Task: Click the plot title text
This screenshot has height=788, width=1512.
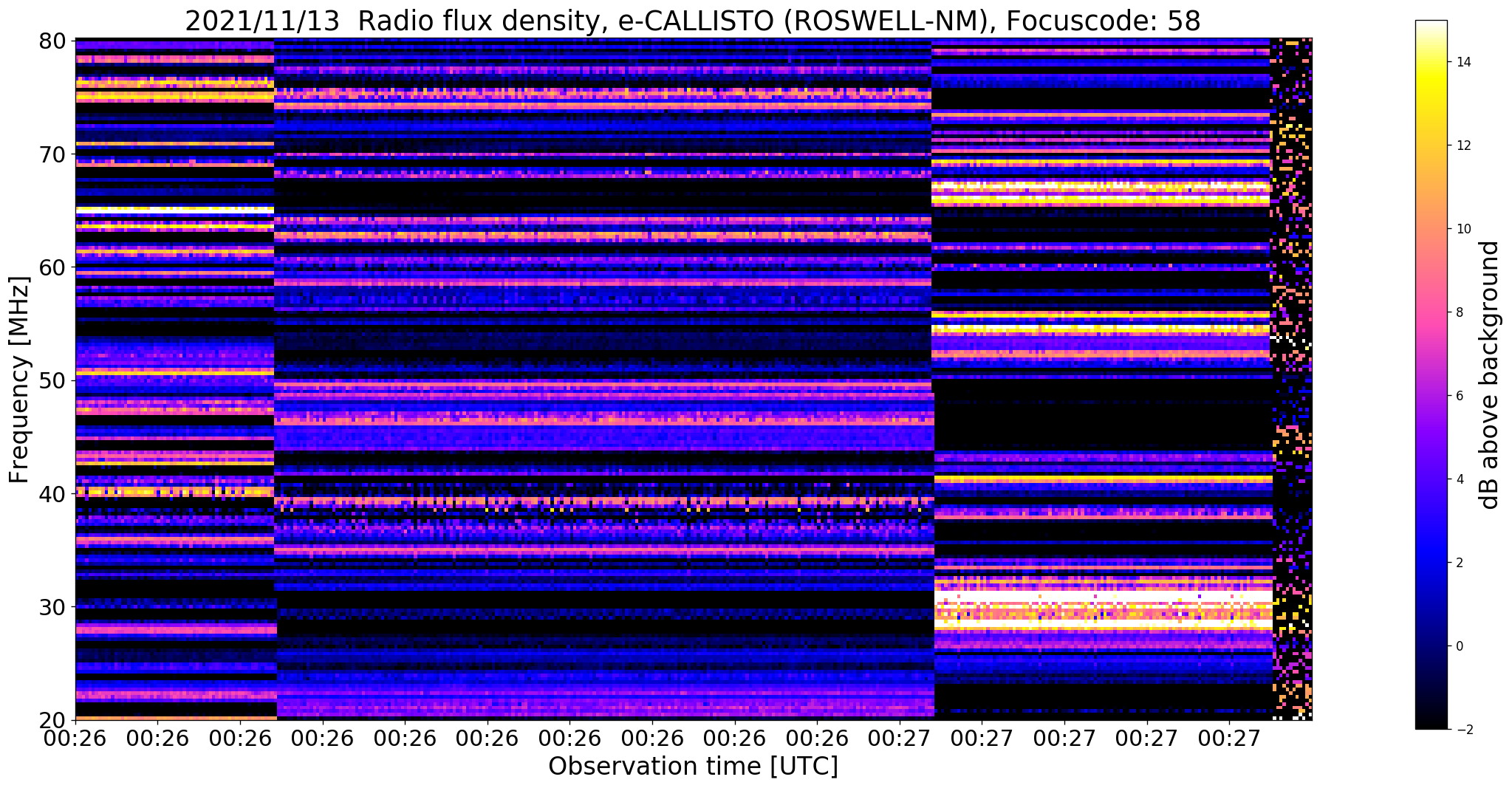Action: coord(692,20)
